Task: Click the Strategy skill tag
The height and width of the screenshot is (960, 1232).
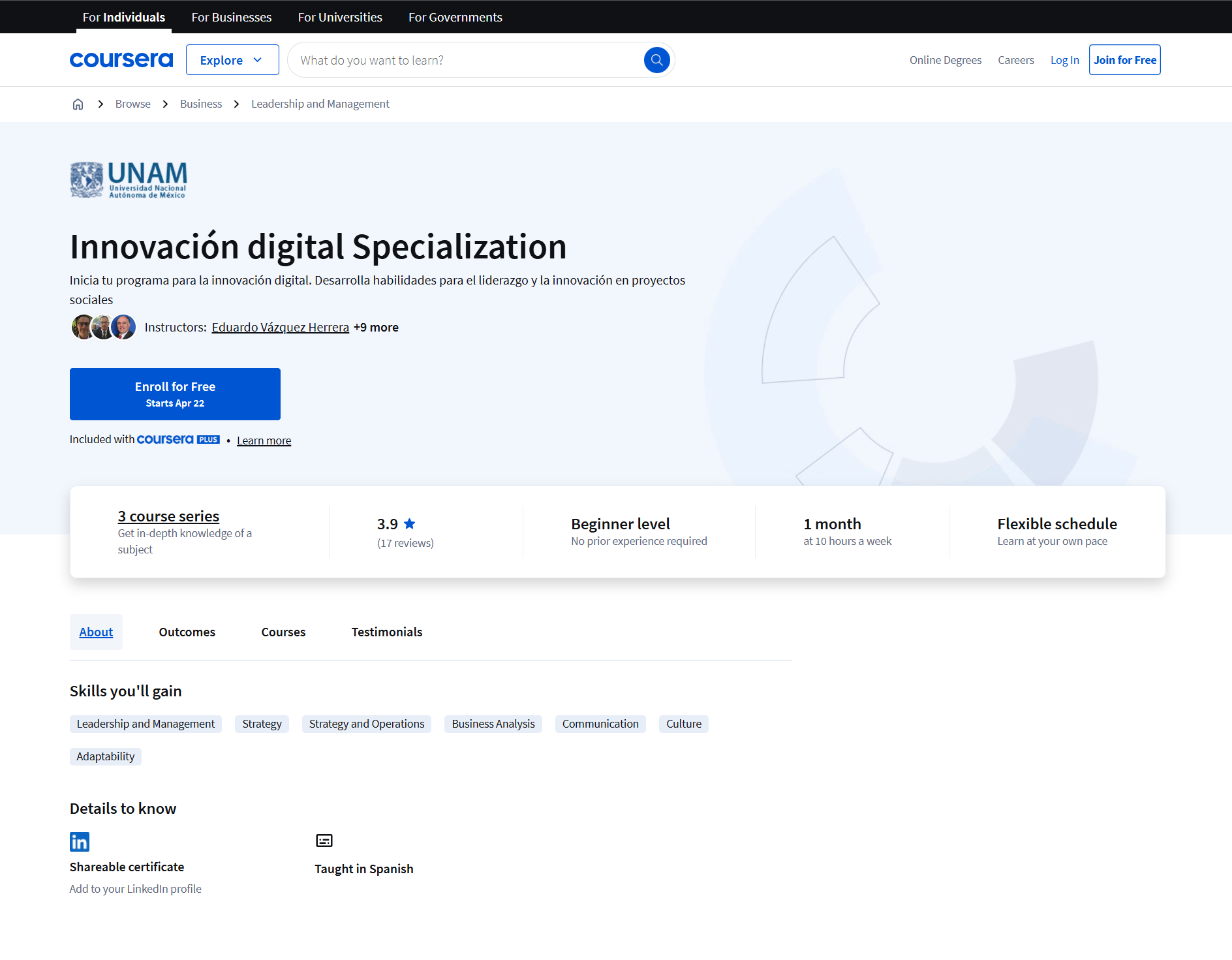Action: coord(262,724)
